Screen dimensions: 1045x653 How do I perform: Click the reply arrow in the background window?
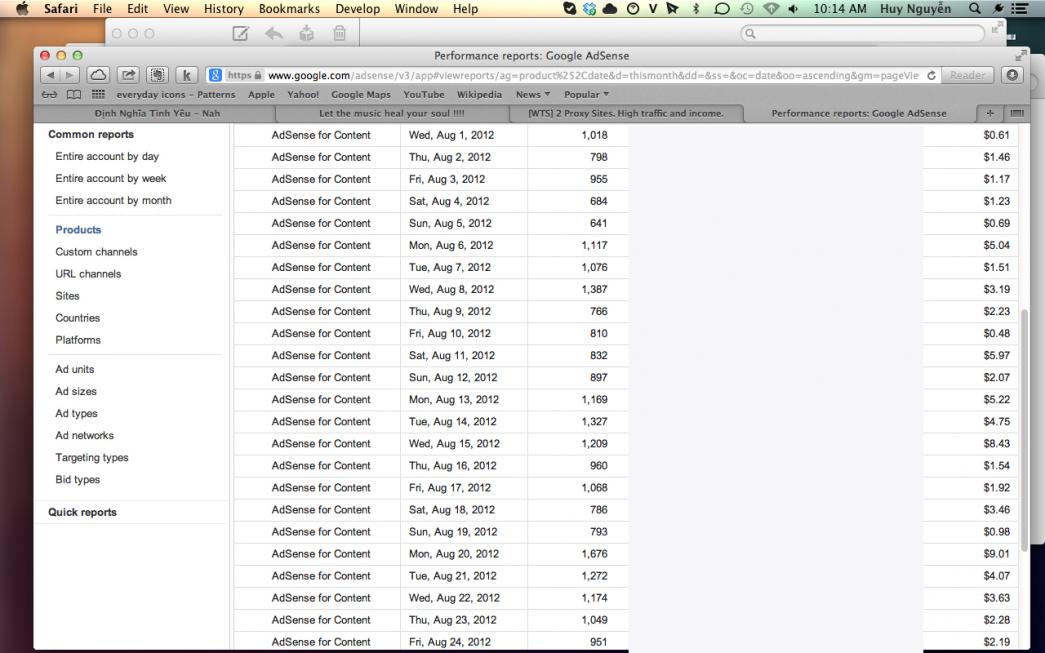pyautogui.click(x=273, y=33)
